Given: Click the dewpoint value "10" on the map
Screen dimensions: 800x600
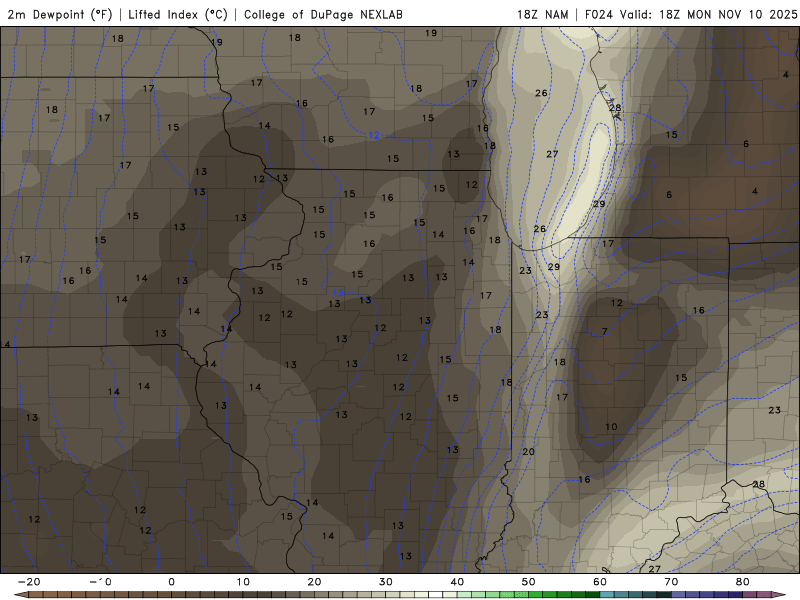Looking at the screenshot, I should click(x=611, y=427).
